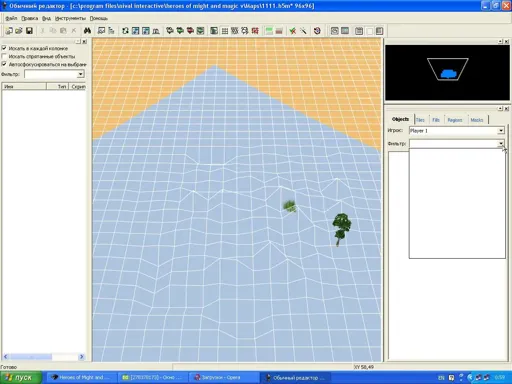Click the New map toolbar icon
Image resolution: width=512 pixels, height=384 pixels.
click(9, 31)
